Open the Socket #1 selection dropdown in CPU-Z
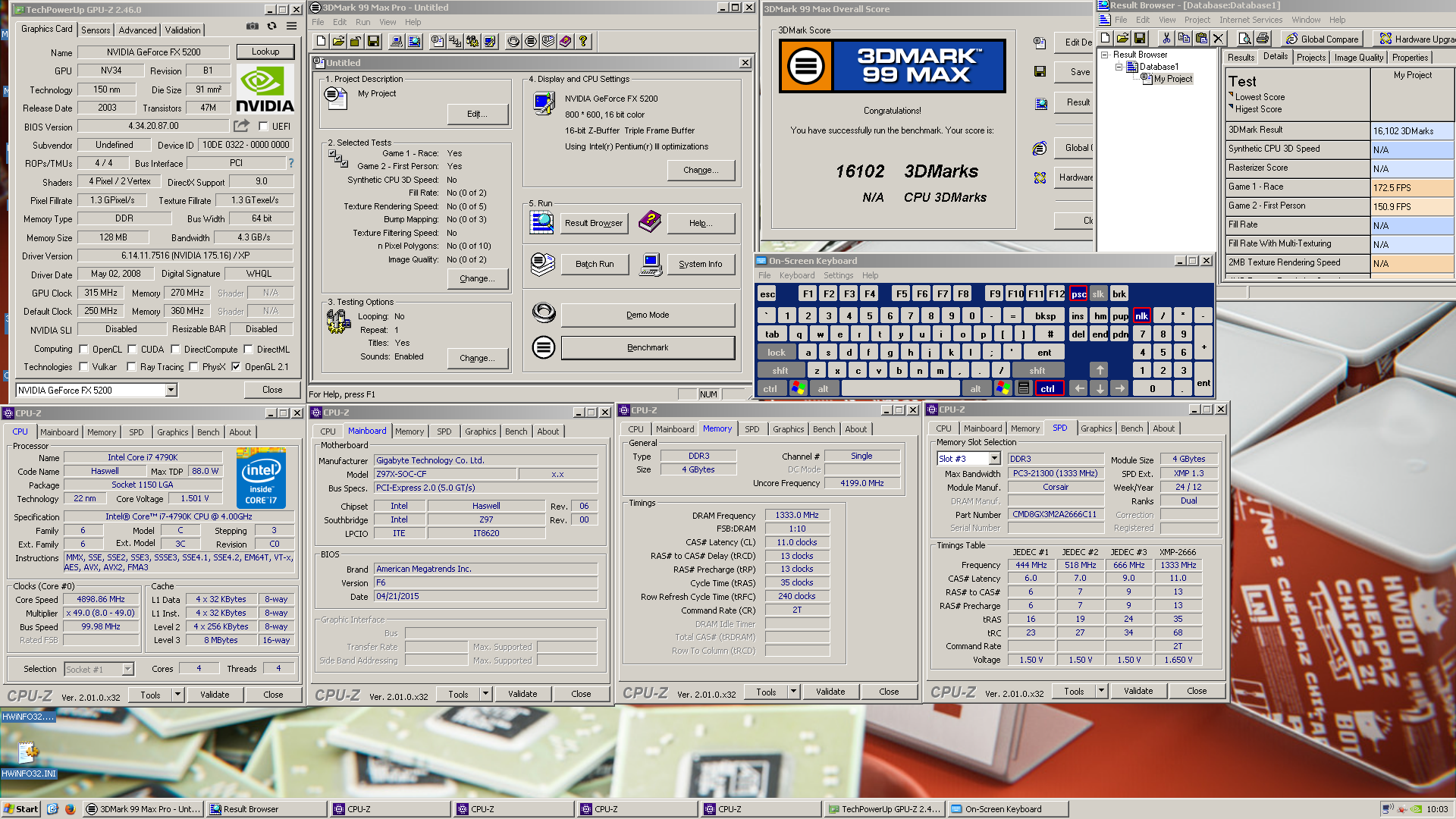 click(x=127, y=669)
